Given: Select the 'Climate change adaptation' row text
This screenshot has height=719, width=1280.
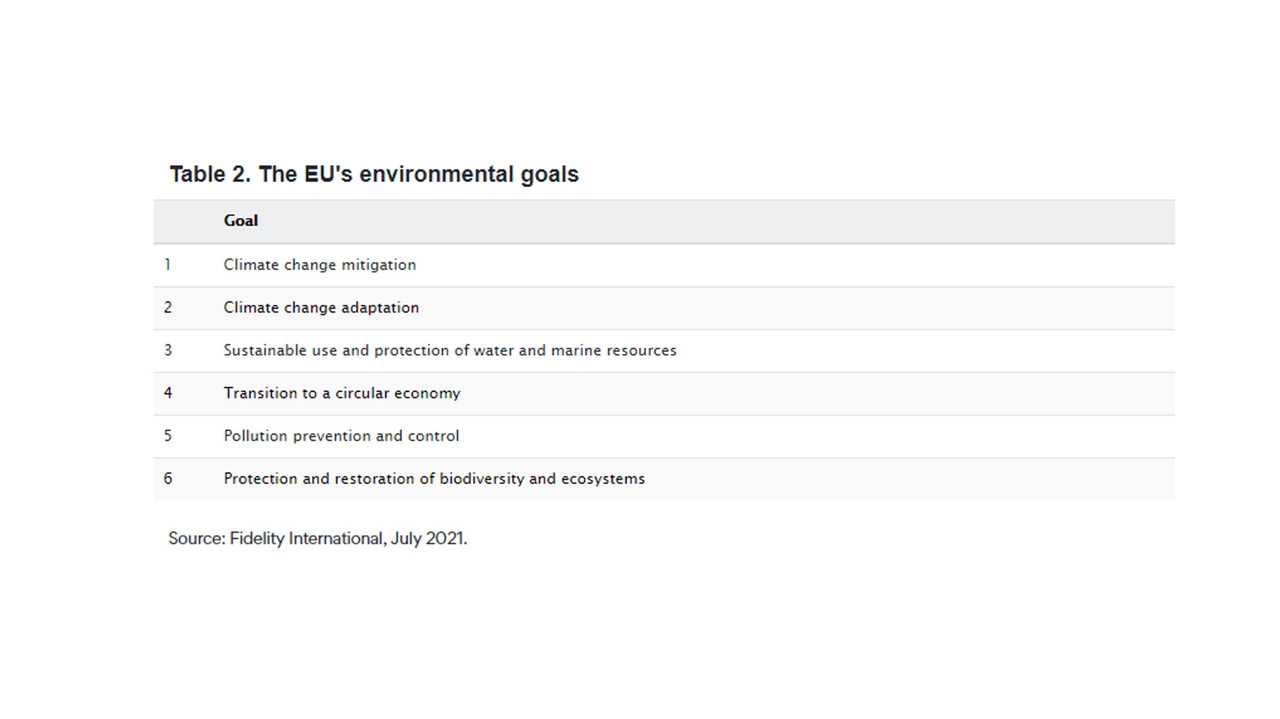Looking at the screenshot, I should [x=321, y=308].
